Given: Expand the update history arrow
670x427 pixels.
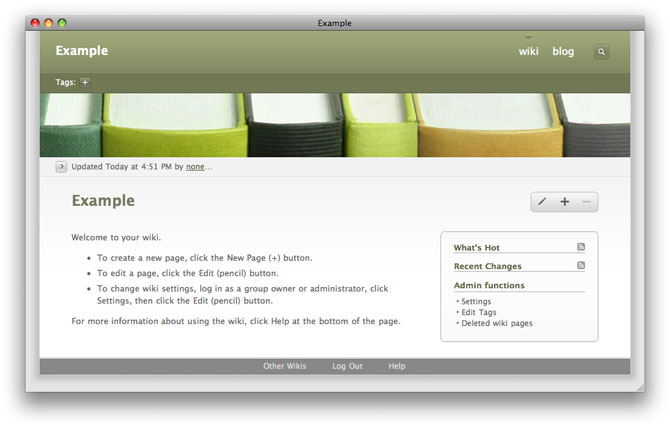Looking at the screenshot, I should click(x=61, y=167).
